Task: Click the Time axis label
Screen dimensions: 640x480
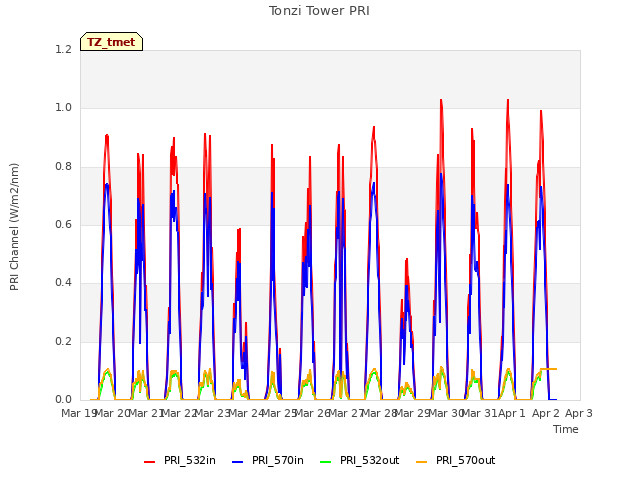Action: tap(566, 429)
